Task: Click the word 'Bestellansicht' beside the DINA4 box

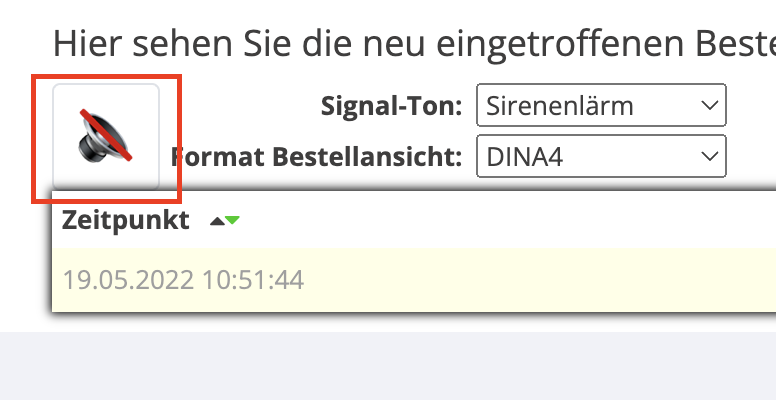Action: [367, 157]
